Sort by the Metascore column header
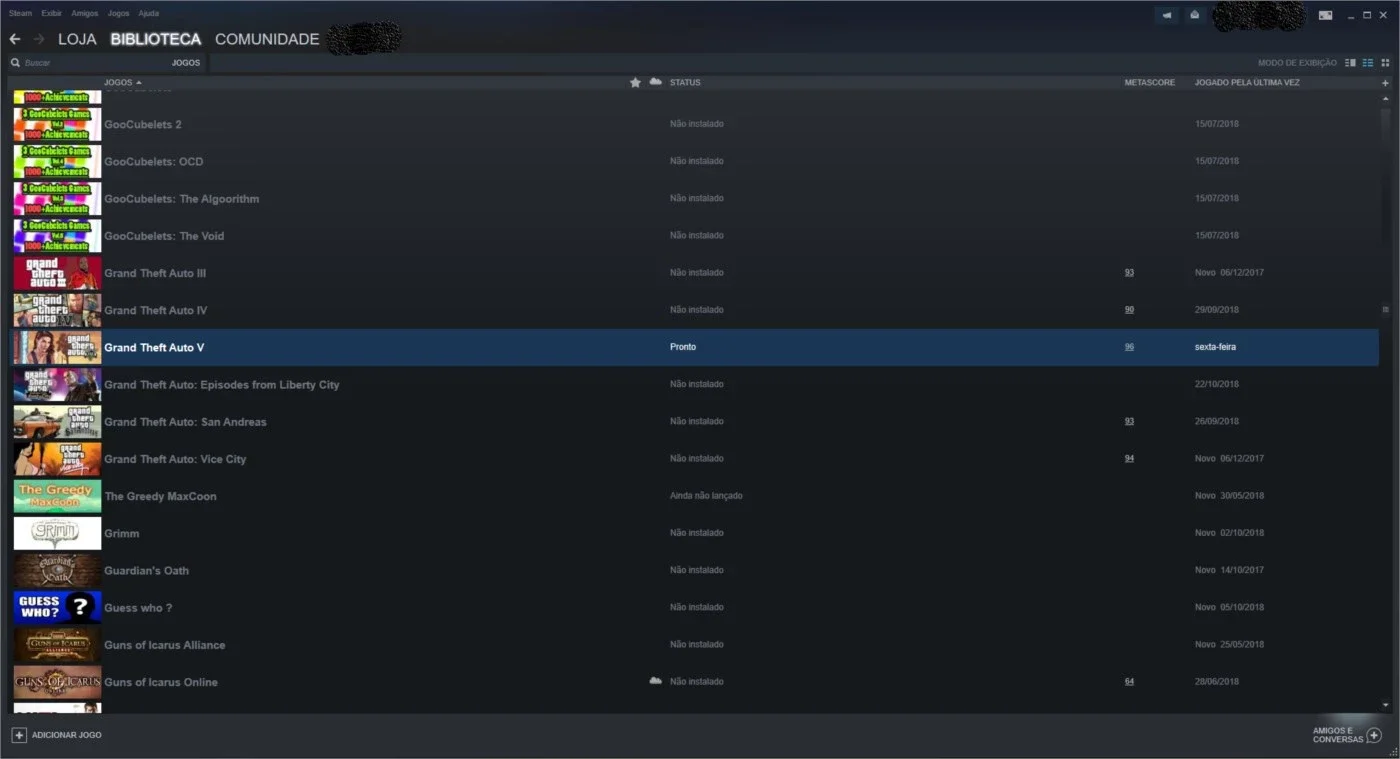 tap(1149, 82)
